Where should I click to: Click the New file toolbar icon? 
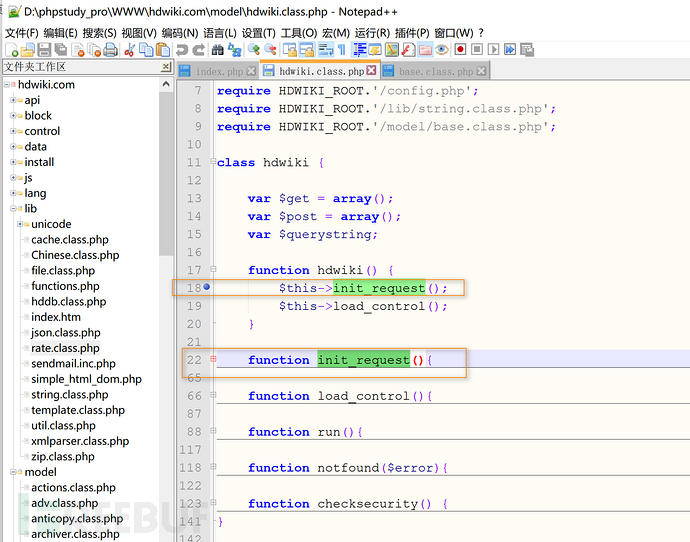click(x=11, y=50)
